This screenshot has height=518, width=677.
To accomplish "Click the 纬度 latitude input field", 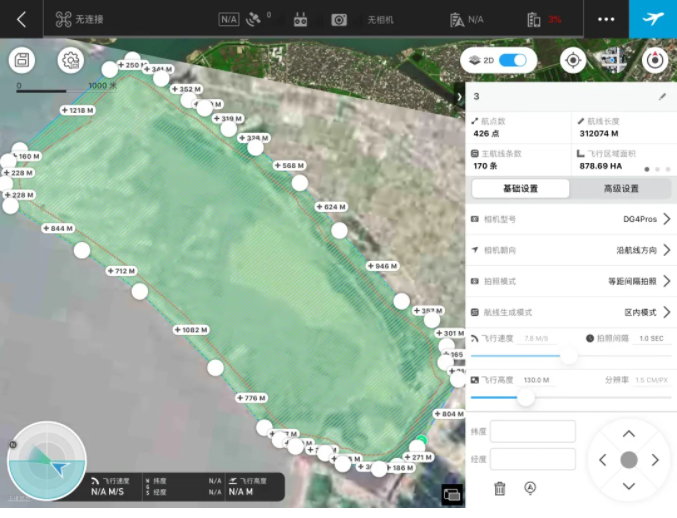I will click(x=532, y=431).
